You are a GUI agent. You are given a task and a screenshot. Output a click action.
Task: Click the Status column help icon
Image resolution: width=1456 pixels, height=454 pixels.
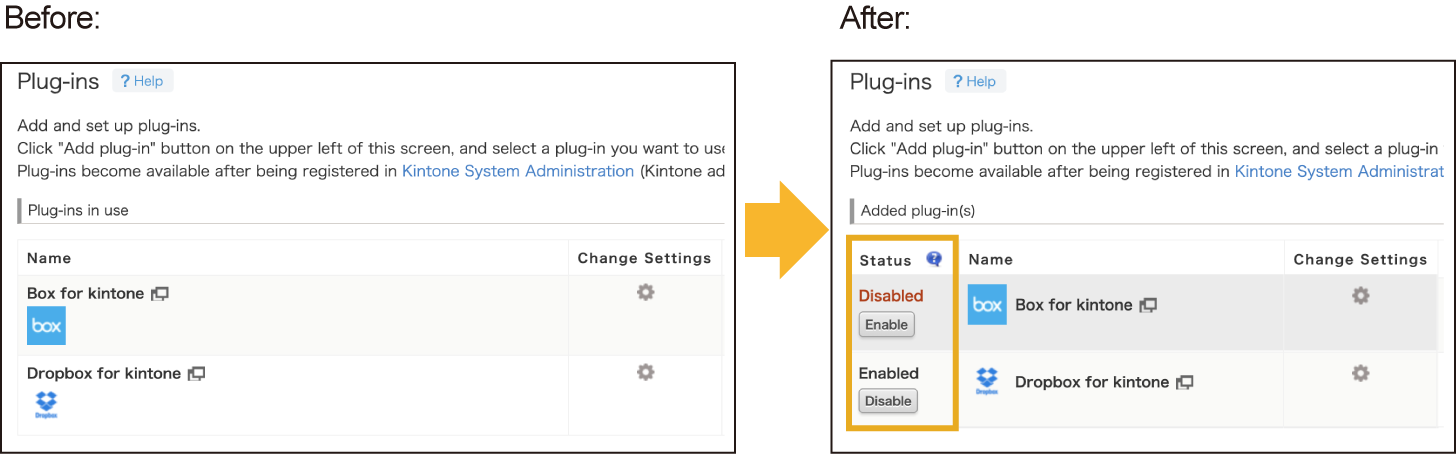coord(934,259)
